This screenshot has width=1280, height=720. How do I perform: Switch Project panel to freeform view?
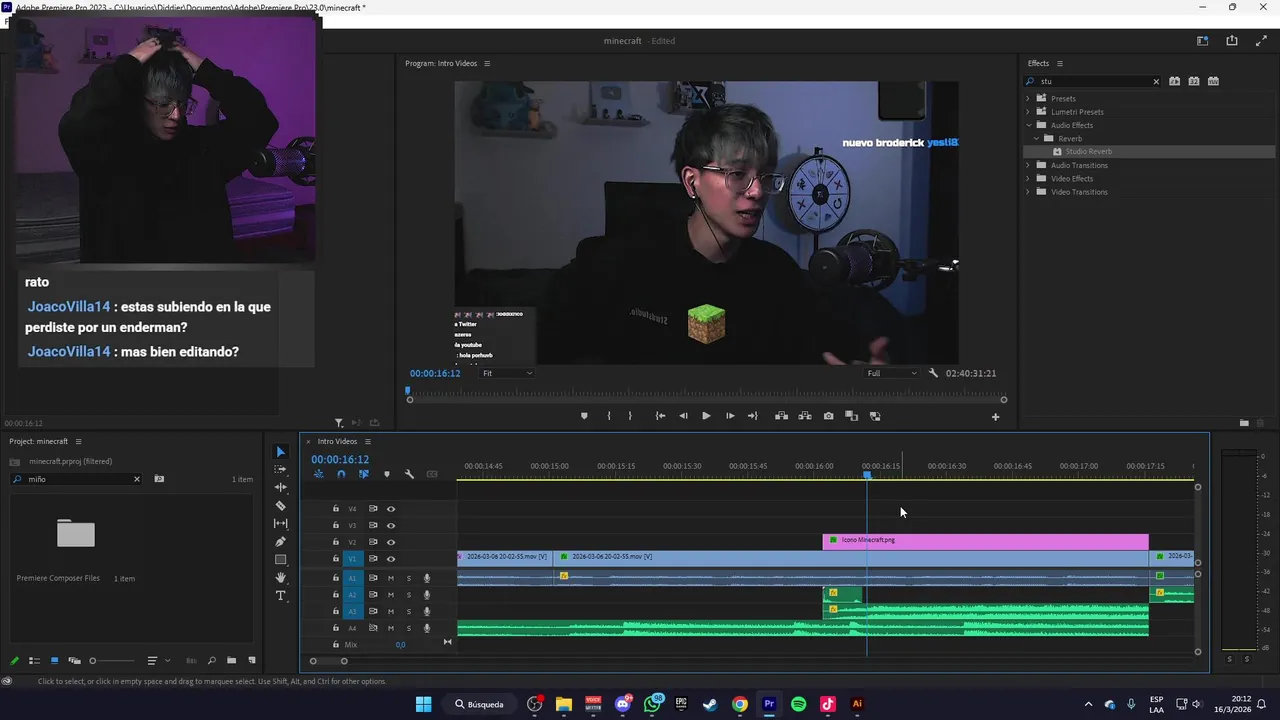[x=74, y=661]
